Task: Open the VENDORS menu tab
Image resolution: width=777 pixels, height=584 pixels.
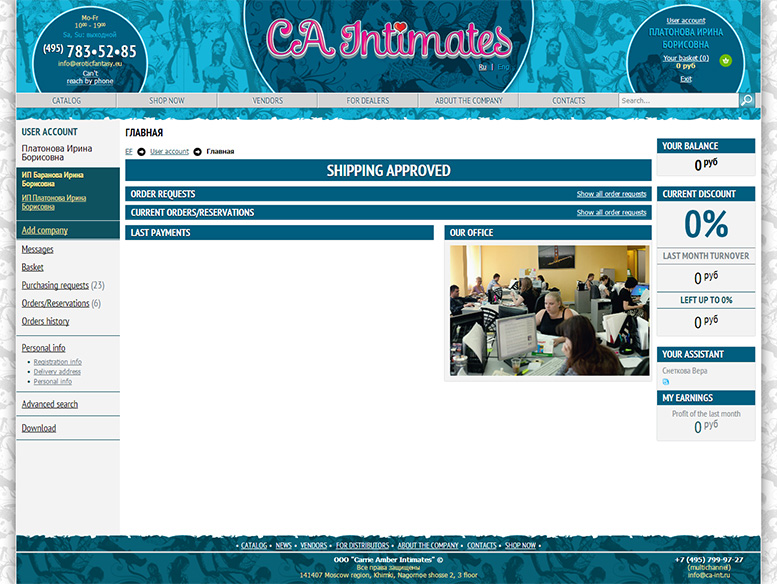Action: click(268, 101)
